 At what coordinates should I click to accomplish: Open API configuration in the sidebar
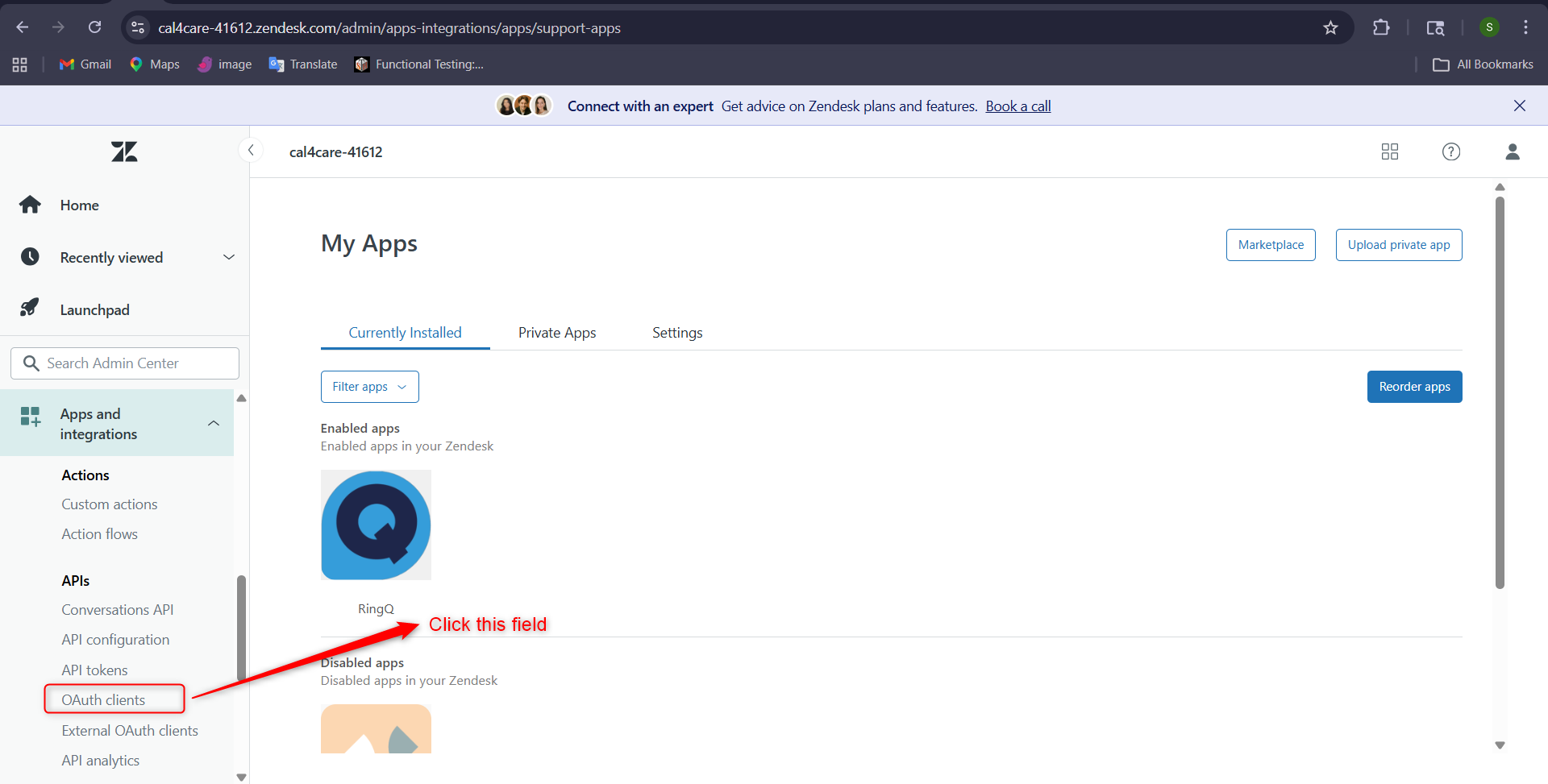(x=115, y=640)
